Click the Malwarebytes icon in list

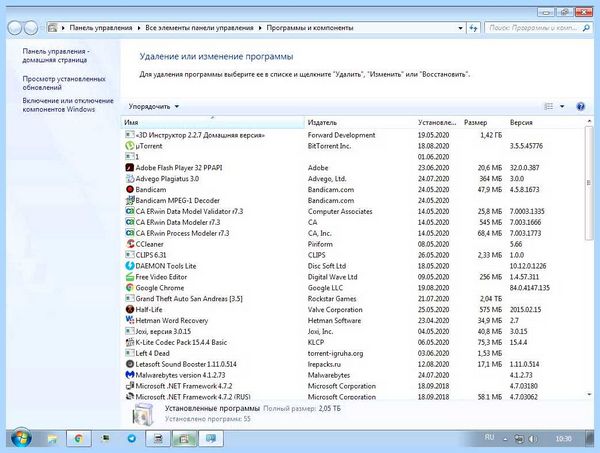(x=130, y=375)
